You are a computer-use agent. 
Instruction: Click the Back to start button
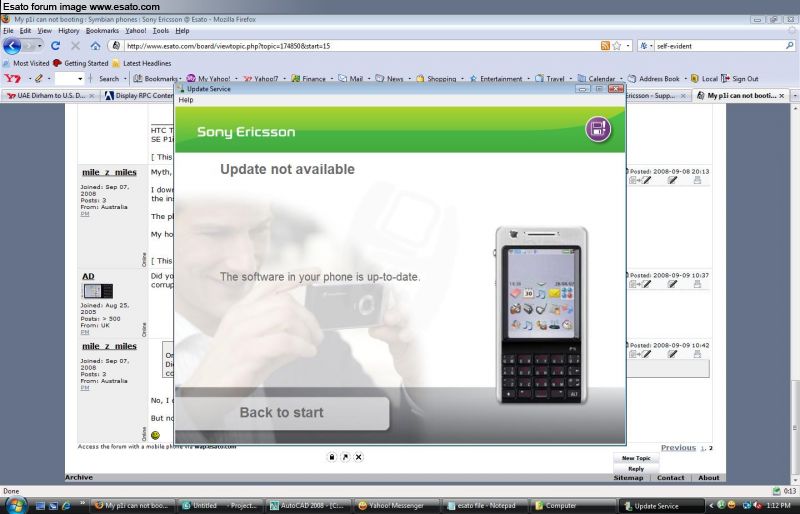tap(282, 413)
